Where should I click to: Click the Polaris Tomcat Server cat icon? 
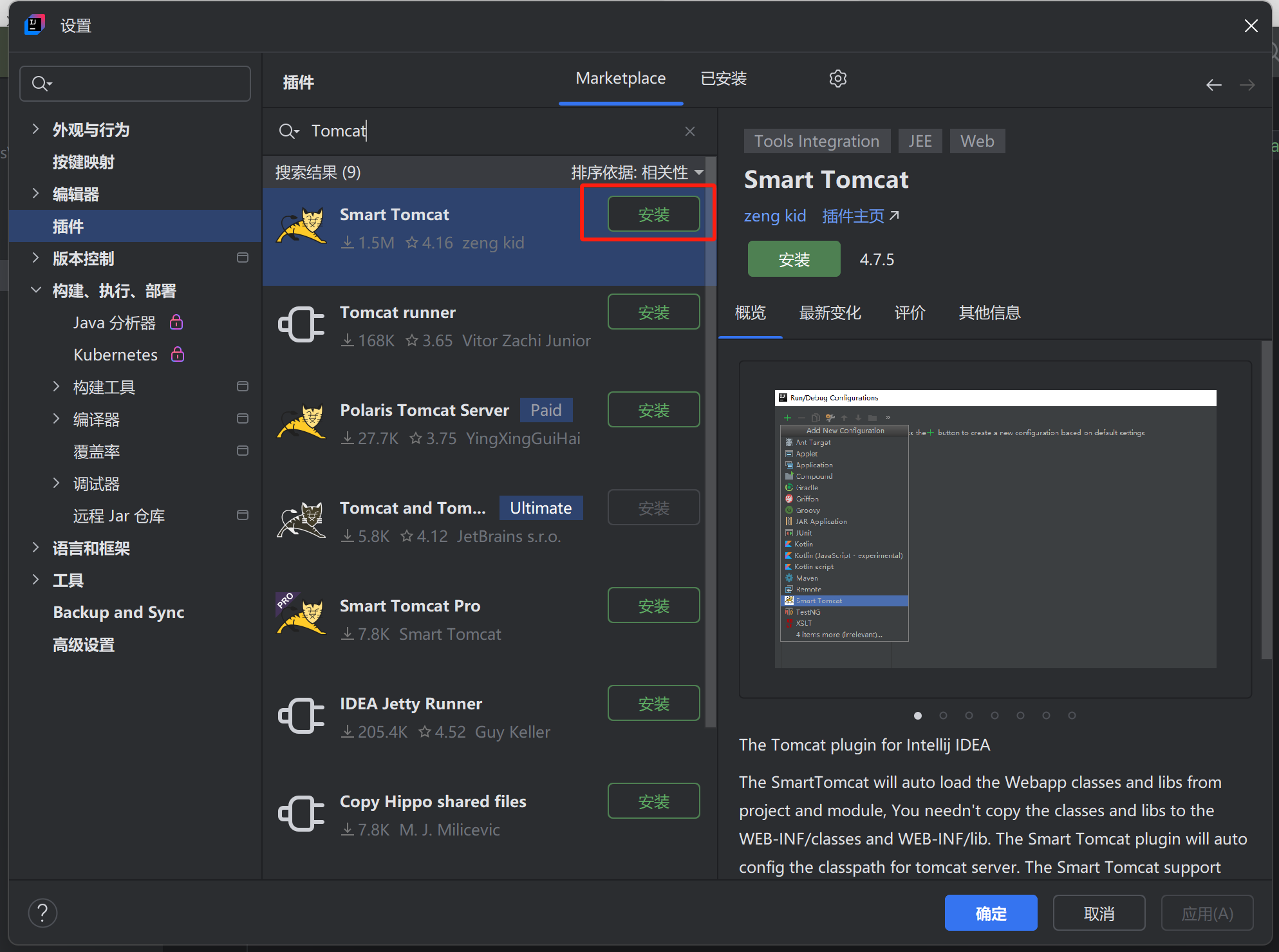(x=301, y=421)
